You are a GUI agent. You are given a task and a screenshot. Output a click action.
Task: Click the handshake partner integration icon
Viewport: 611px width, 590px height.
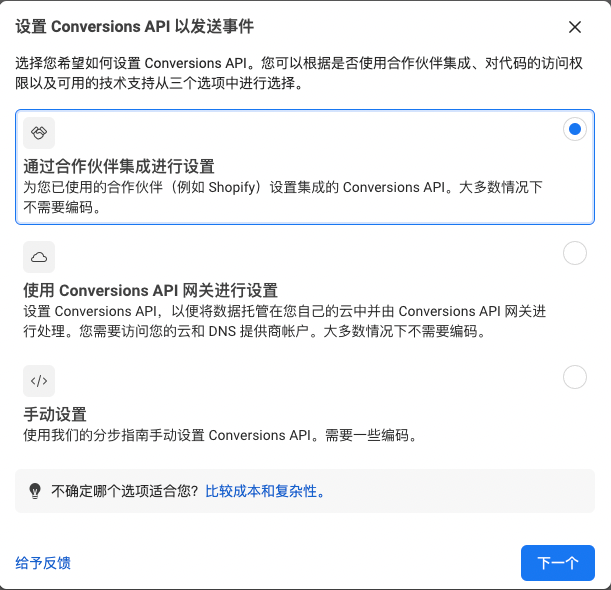[x=39, y=133]
